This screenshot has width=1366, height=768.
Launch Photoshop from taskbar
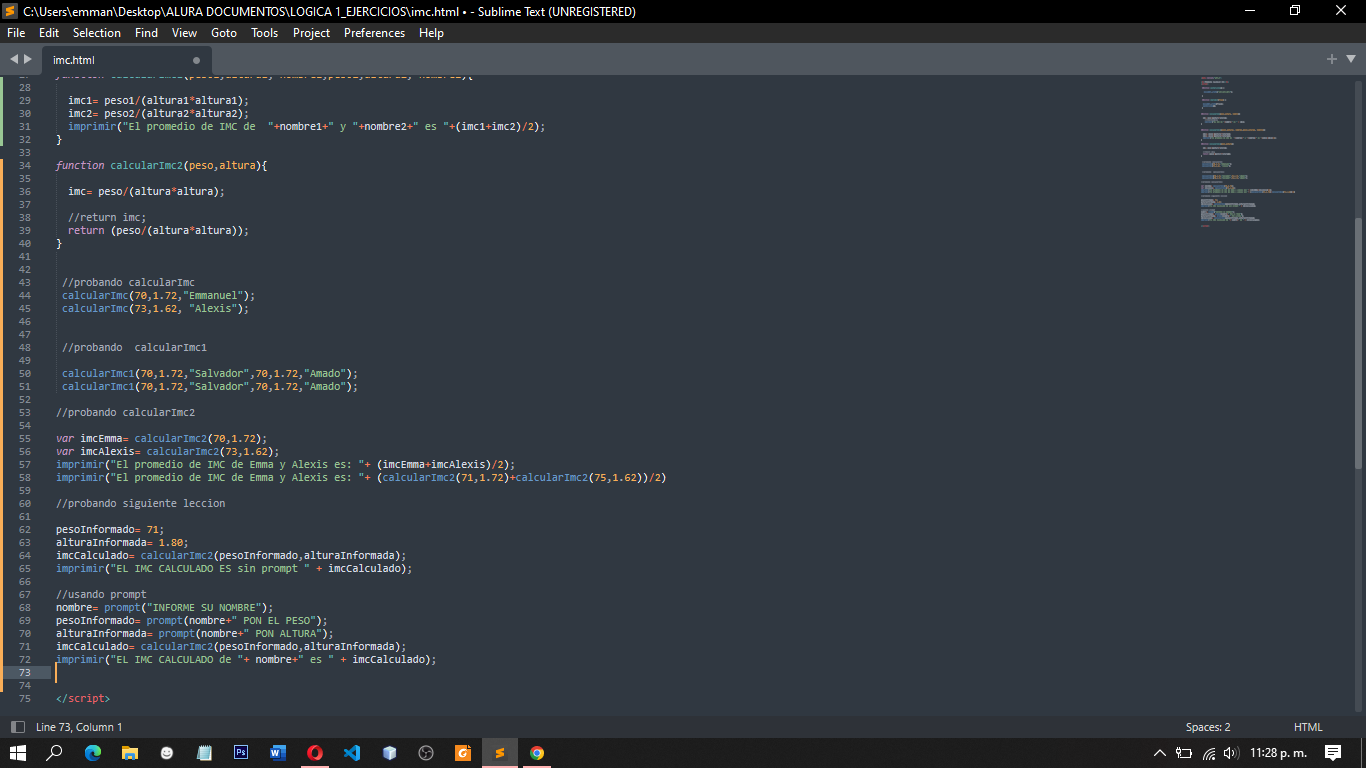click(241, 753)
